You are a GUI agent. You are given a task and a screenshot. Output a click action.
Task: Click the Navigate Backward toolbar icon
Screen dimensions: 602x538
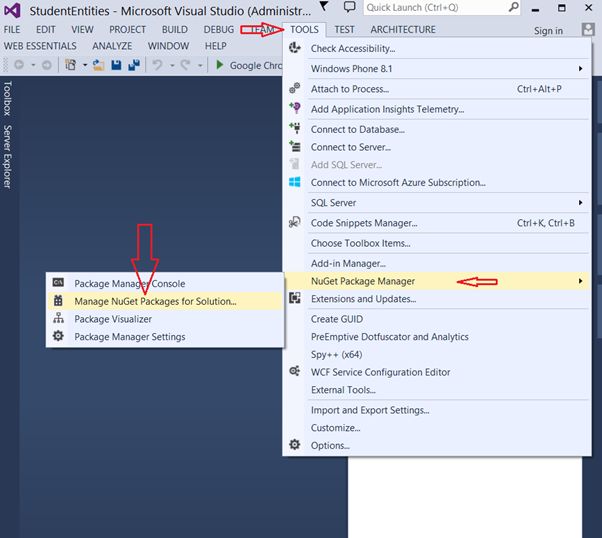tap(19, 65)
